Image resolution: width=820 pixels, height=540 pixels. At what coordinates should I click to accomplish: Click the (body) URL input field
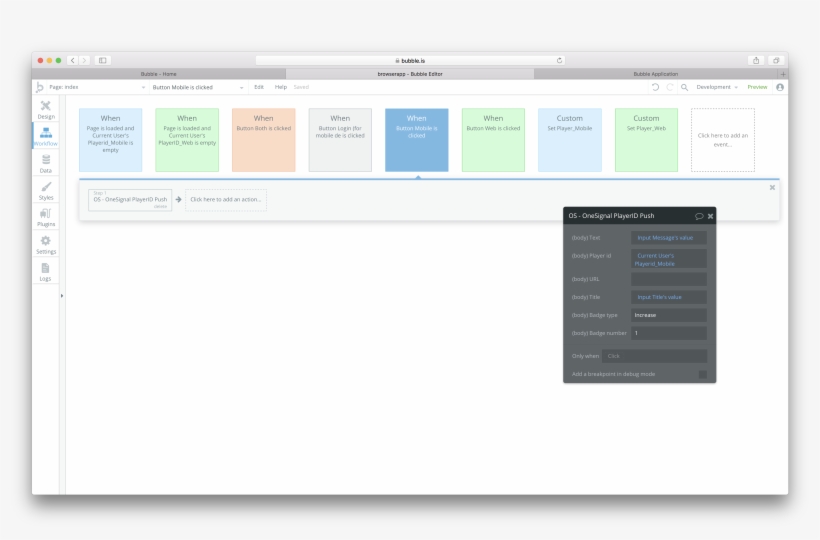pyautogui.click(x=668, y=279)
